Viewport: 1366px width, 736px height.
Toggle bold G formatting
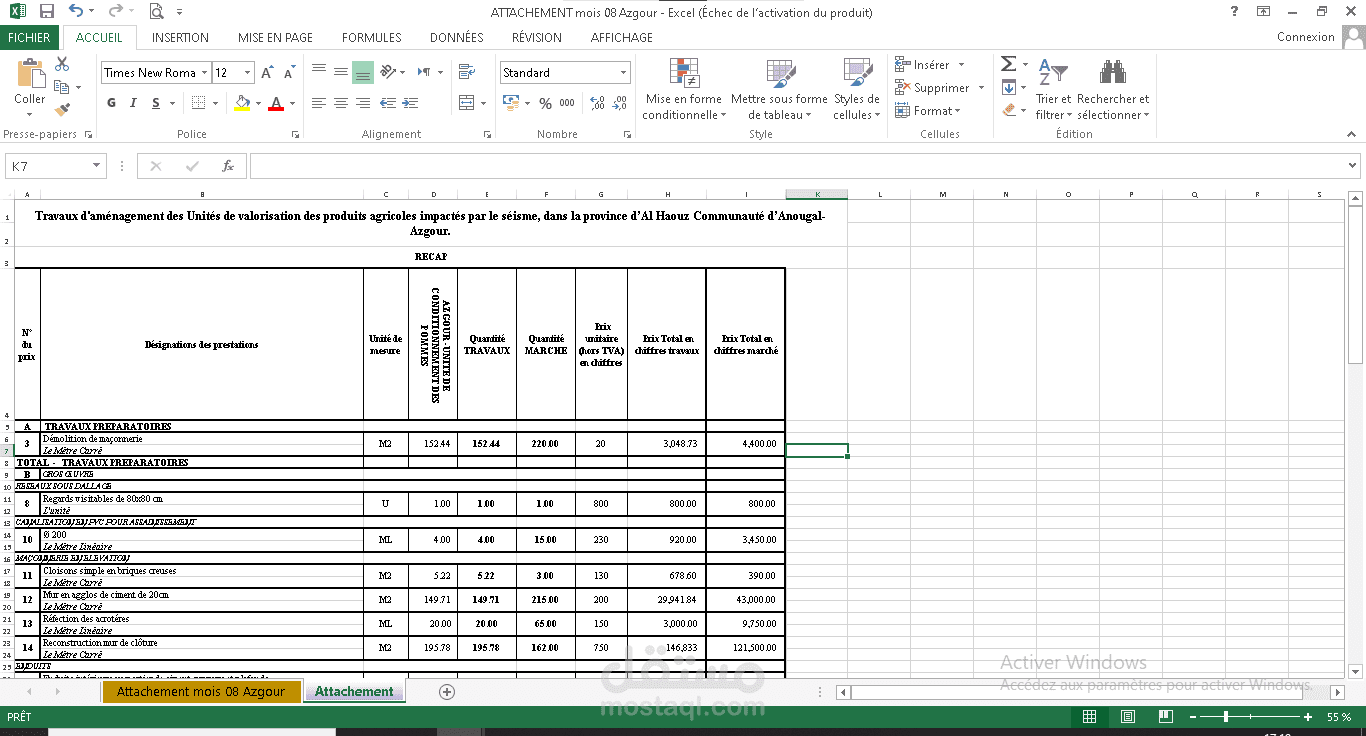[111, 103]
